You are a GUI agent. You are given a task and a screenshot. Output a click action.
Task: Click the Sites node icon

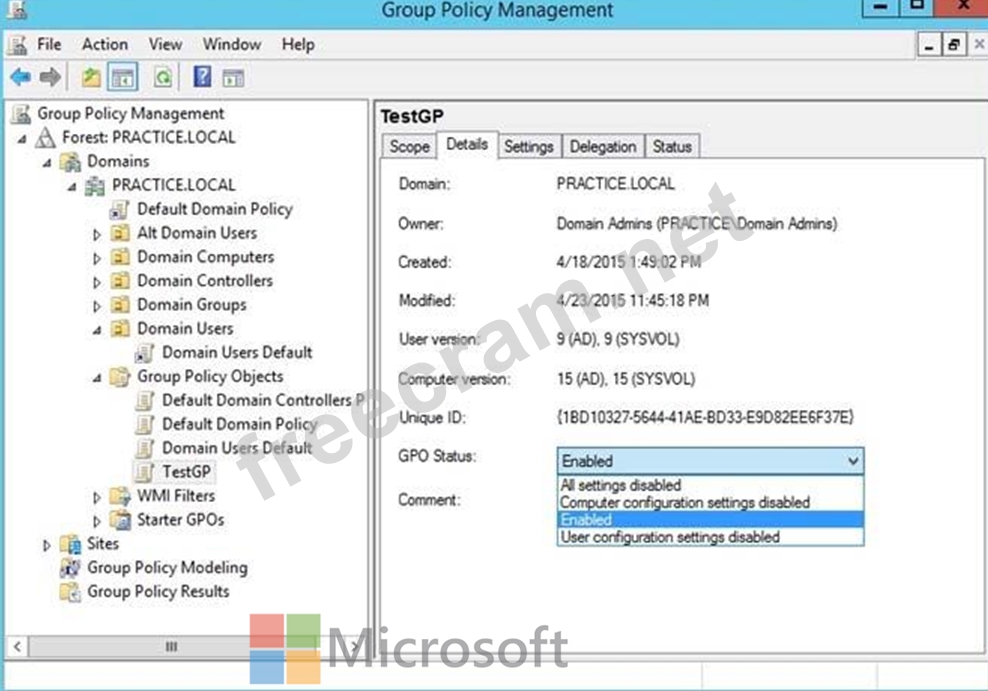(x=71, y=544)
